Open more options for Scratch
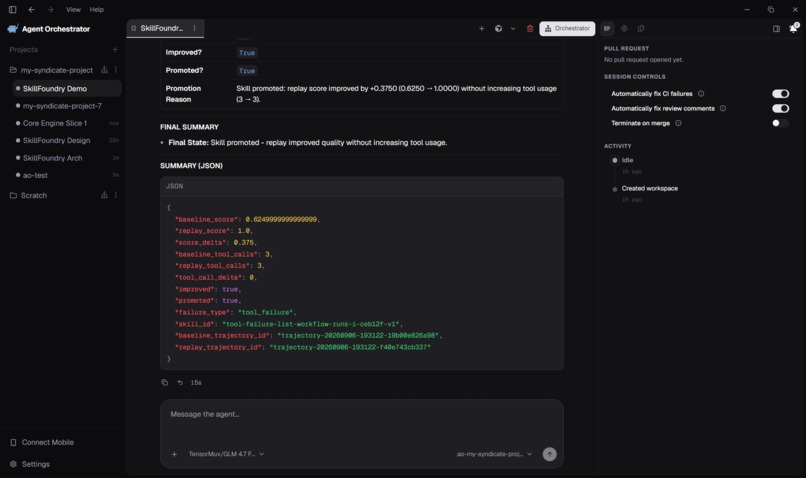Image resolution: width=806 pixels, height=478 pixels. point(116,195)
